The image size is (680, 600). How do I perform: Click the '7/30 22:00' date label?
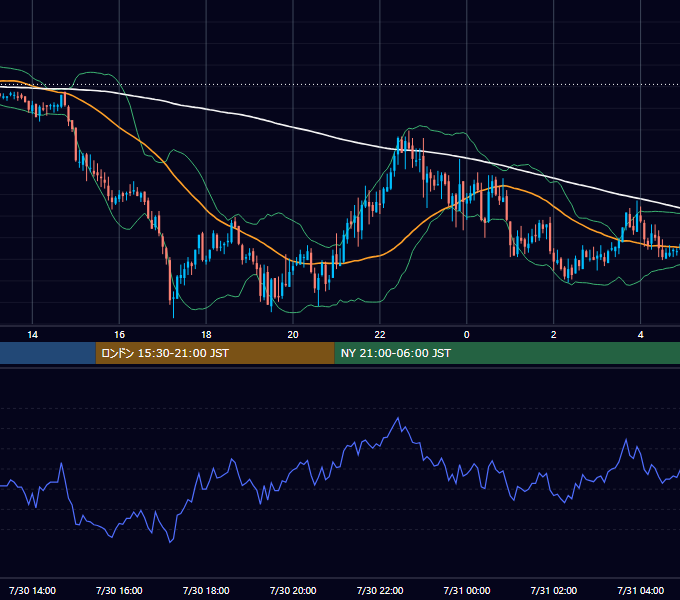(380, 590)
